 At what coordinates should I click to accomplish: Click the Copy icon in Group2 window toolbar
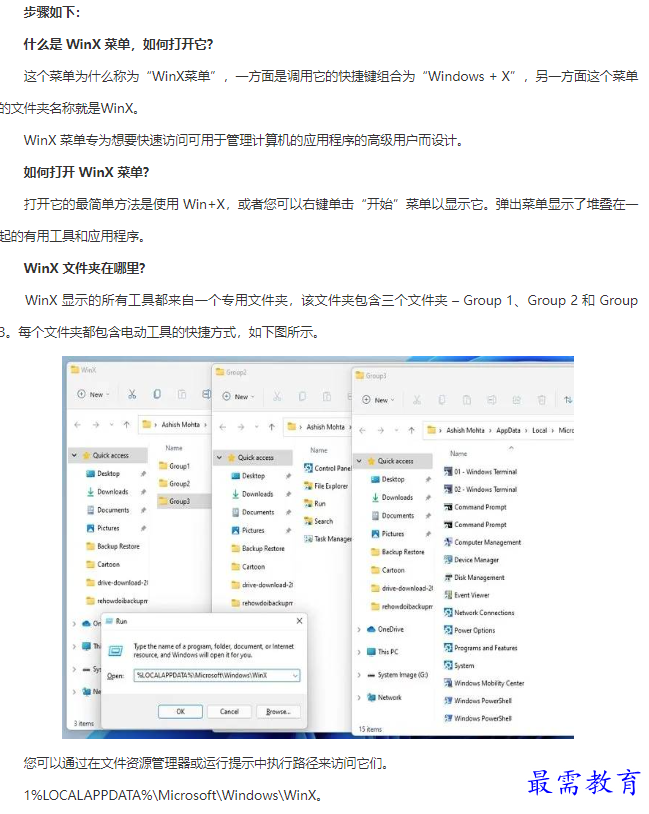tap(302, 397)
